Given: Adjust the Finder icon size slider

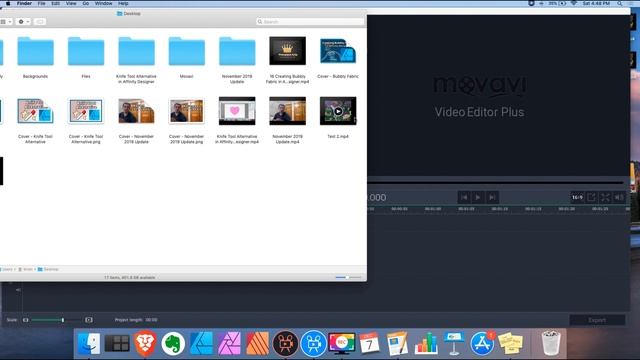Looking at the screenshot, I should point(348,278).
